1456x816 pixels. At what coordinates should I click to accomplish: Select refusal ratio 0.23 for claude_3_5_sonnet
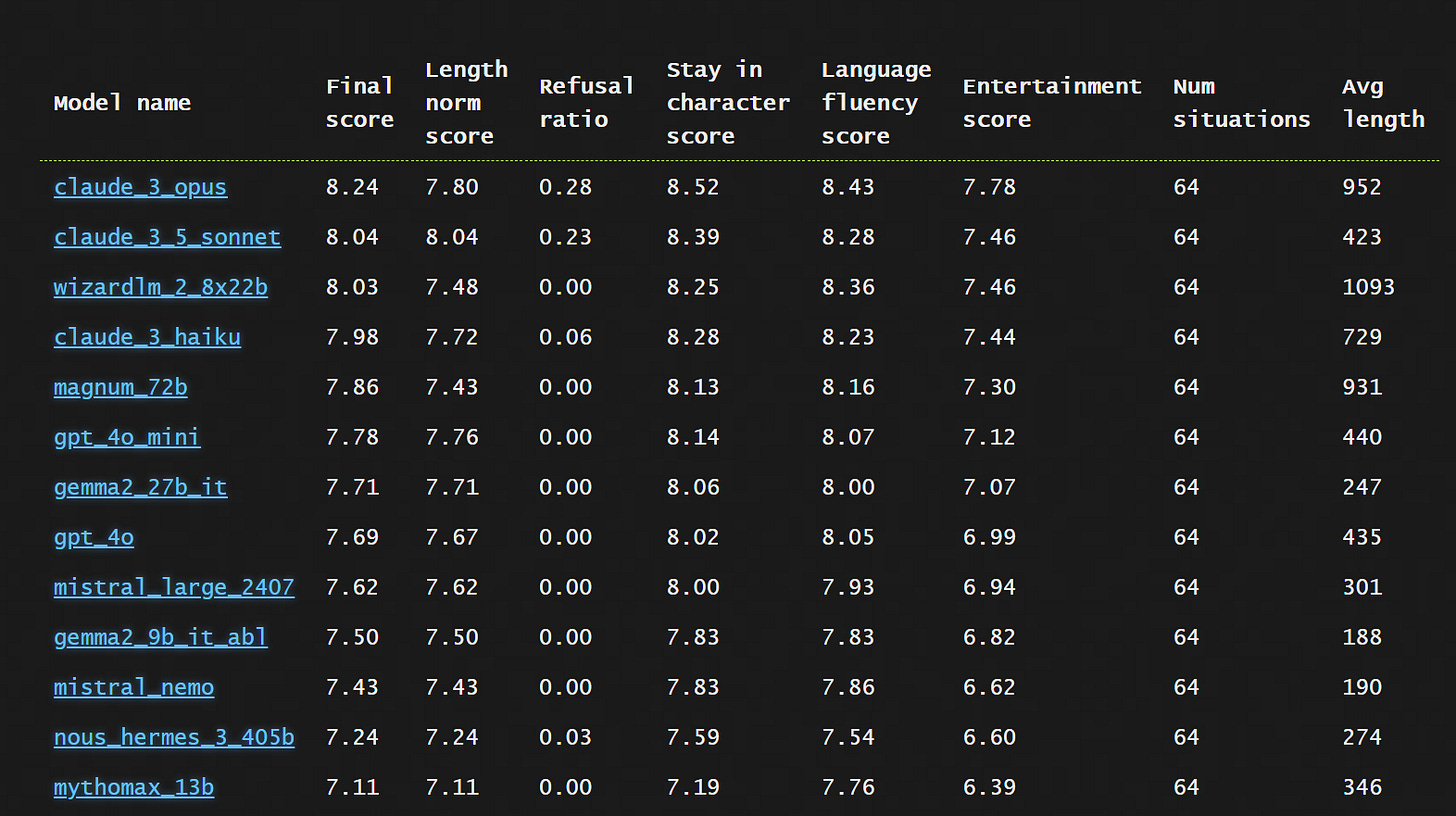(x=565, y=237)
